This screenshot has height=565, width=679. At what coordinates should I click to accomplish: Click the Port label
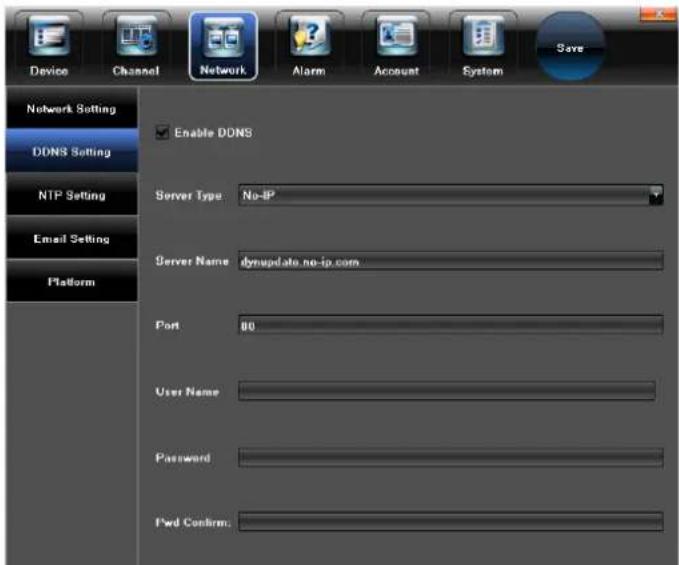point(167,325)
